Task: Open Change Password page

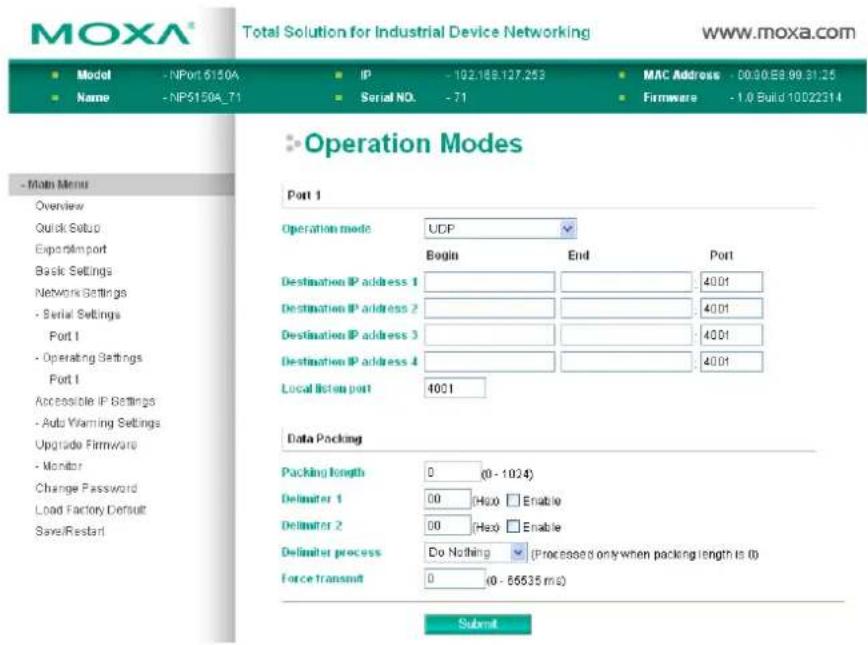Action: click(86, 488)
